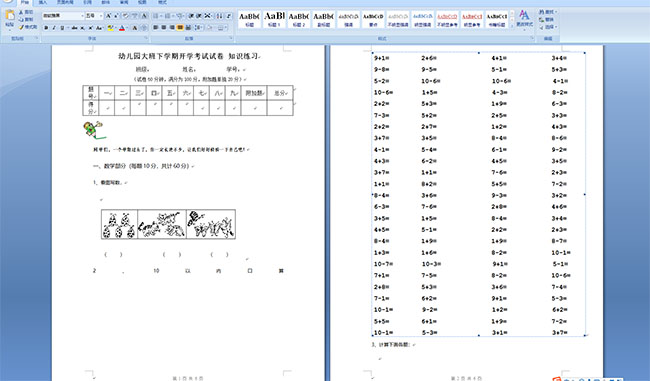This screenshot has height=381, width=650.
Task: Click the Change Styles icon
Action: tap(524, 16)
